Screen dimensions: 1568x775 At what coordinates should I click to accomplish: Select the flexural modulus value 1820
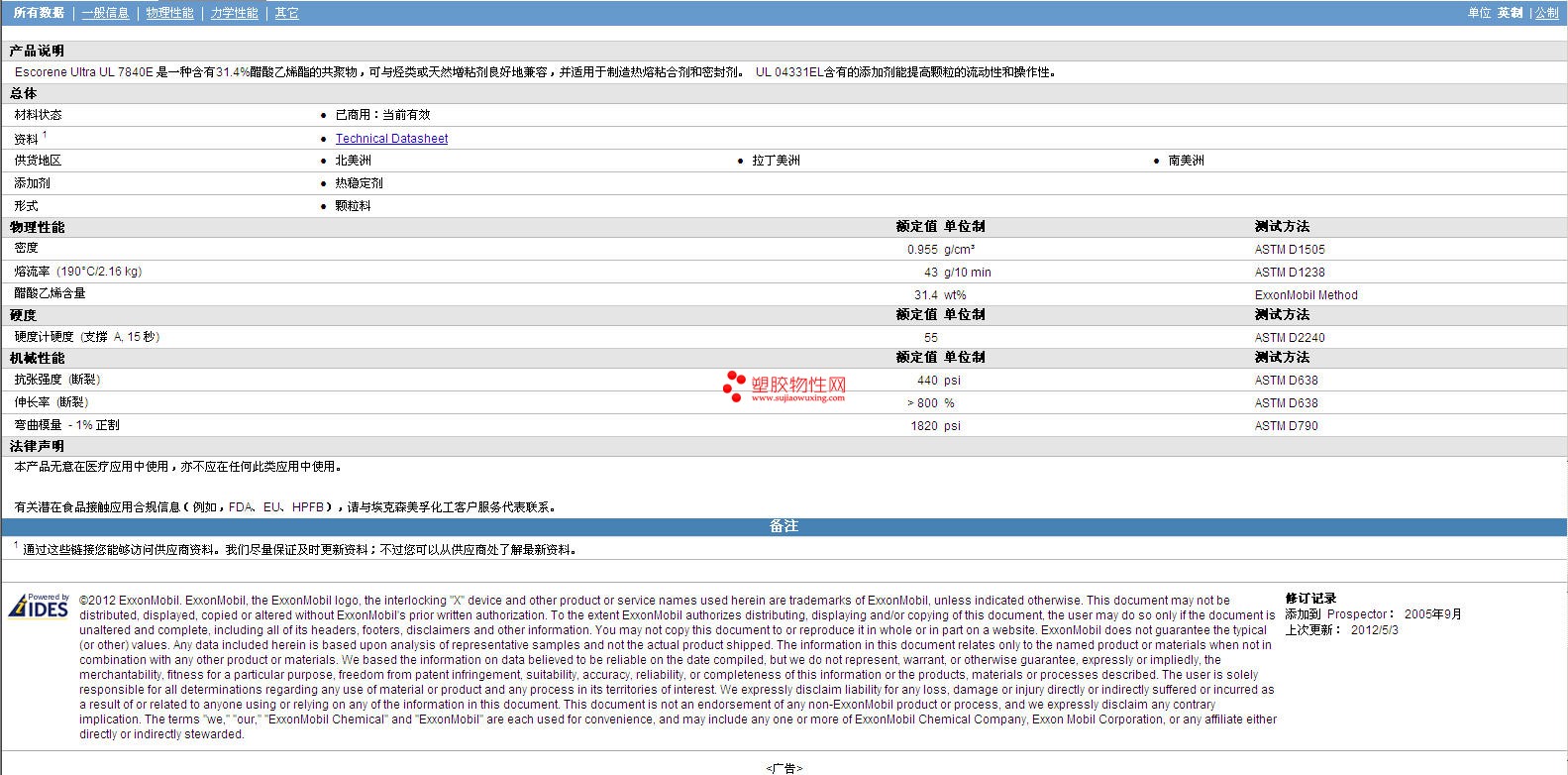point(924,426)
